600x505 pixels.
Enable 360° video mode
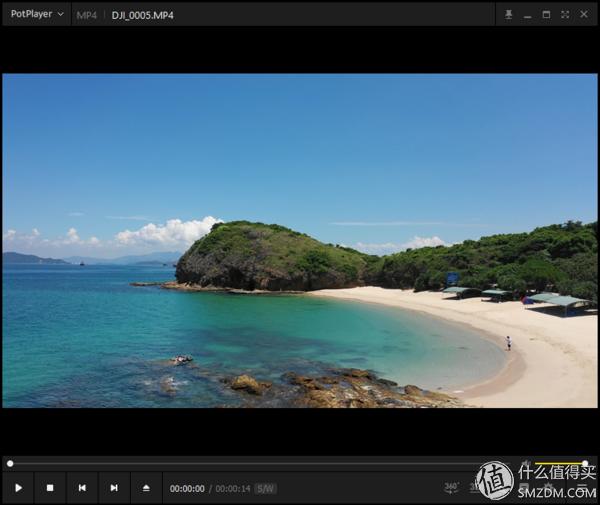452,487
